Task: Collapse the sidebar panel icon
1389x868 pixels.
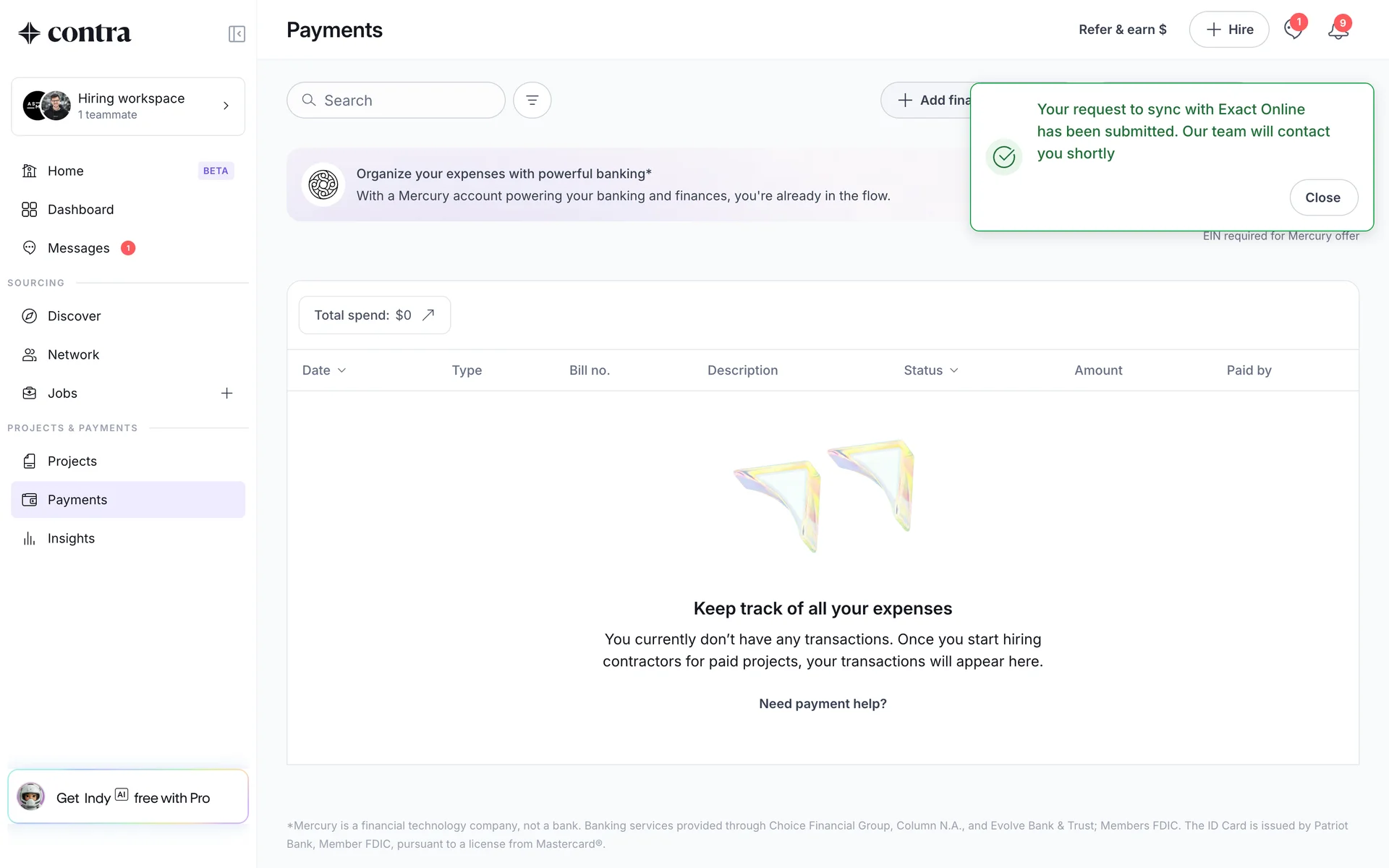Action: point(237,34)
